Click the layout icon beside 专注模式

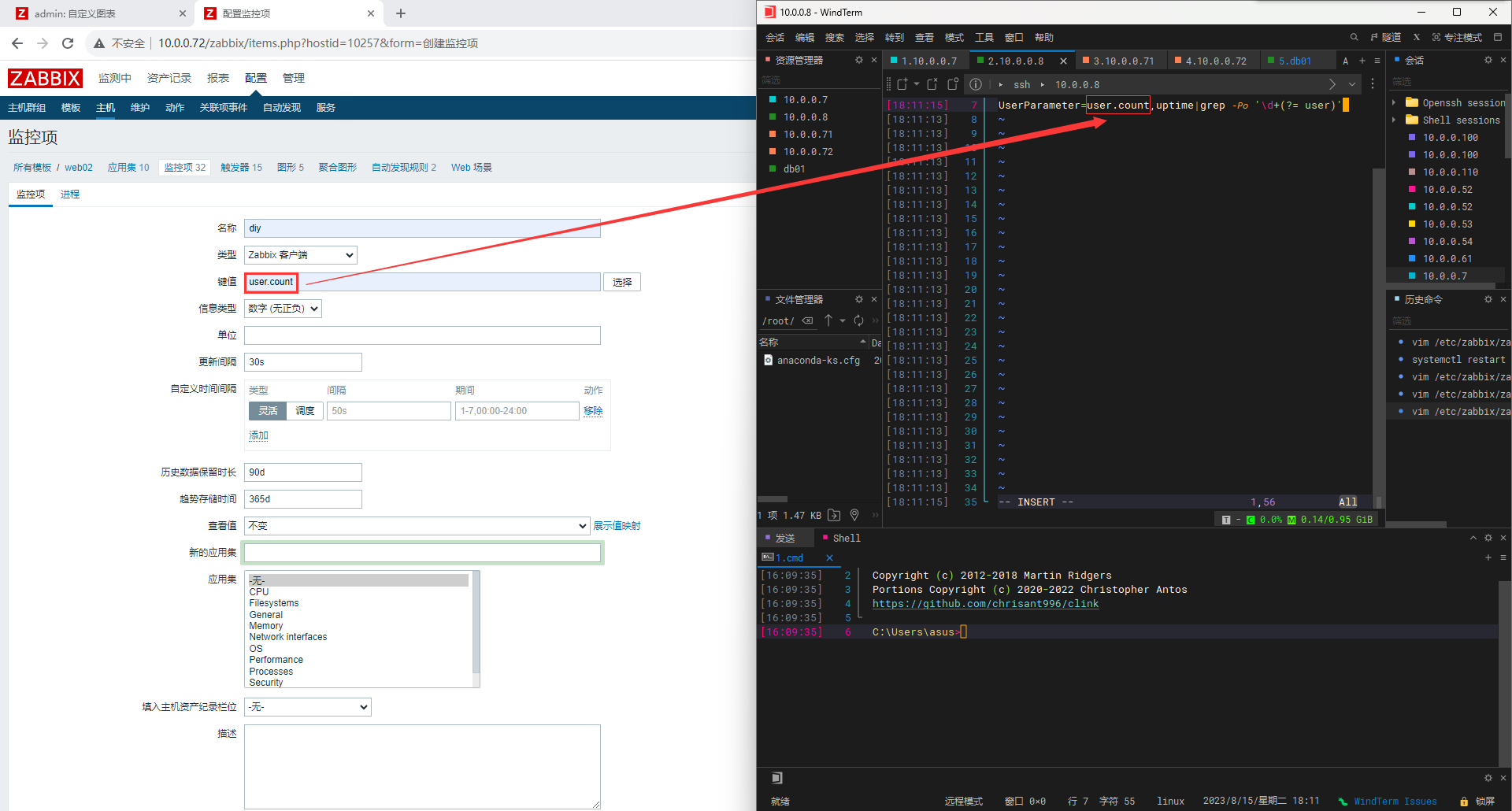[x=1497, y=37]
